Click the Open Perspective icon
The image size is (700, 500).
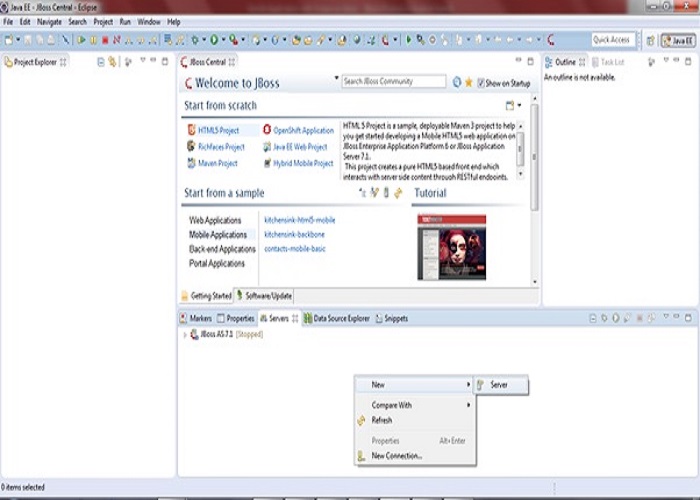coord(651,40)
